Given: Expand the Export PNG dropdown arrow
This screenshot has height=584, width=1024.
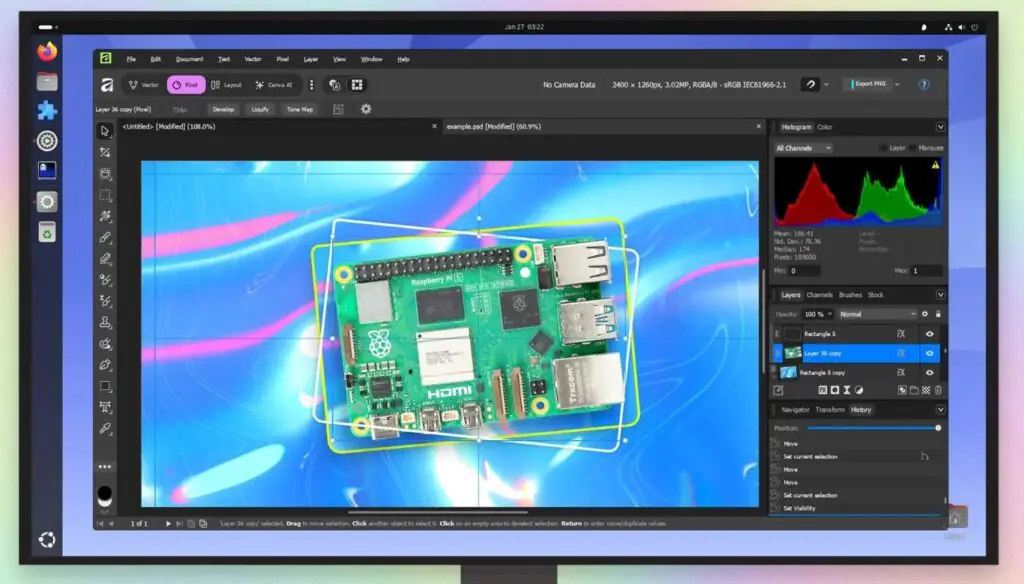Looking at the screenshot, I should pyautogui.click(x=897, y=85).
